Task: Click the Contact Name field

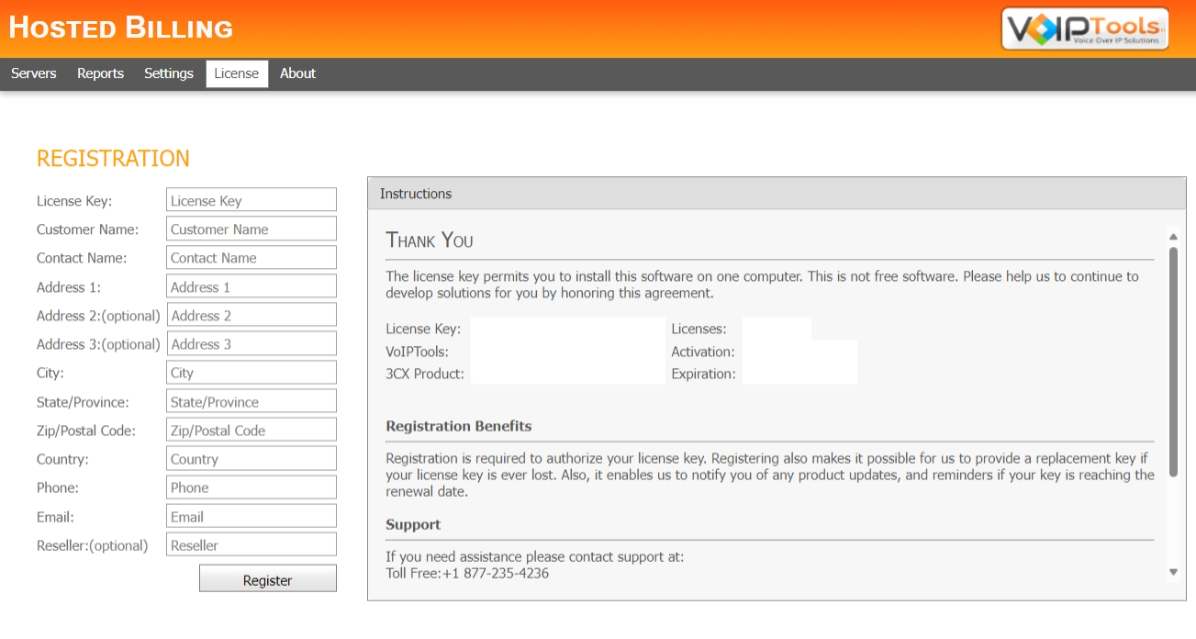Action: click(250, 257)
